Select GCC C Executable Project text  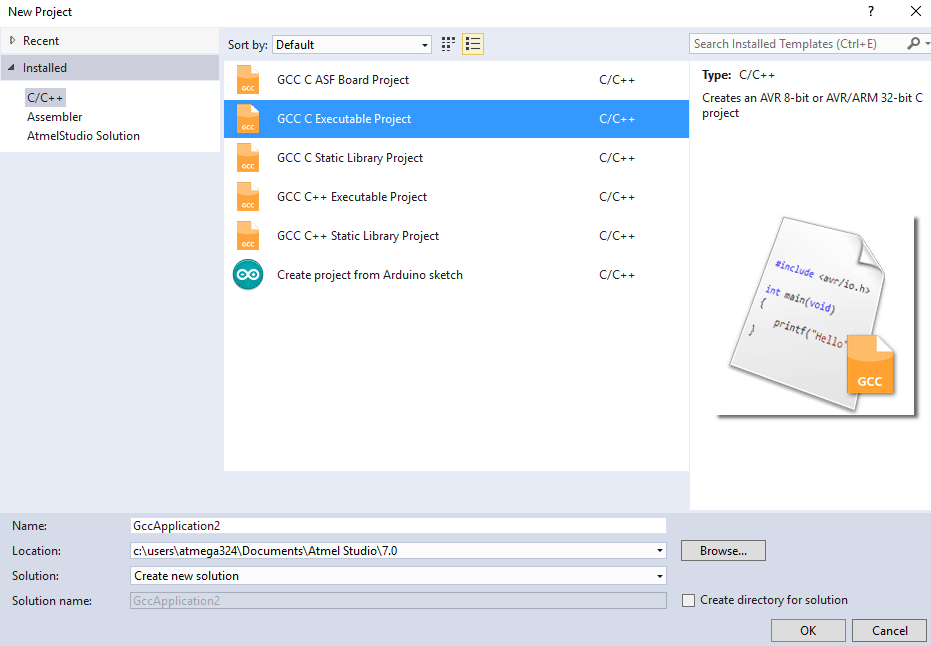coord(344,119)
